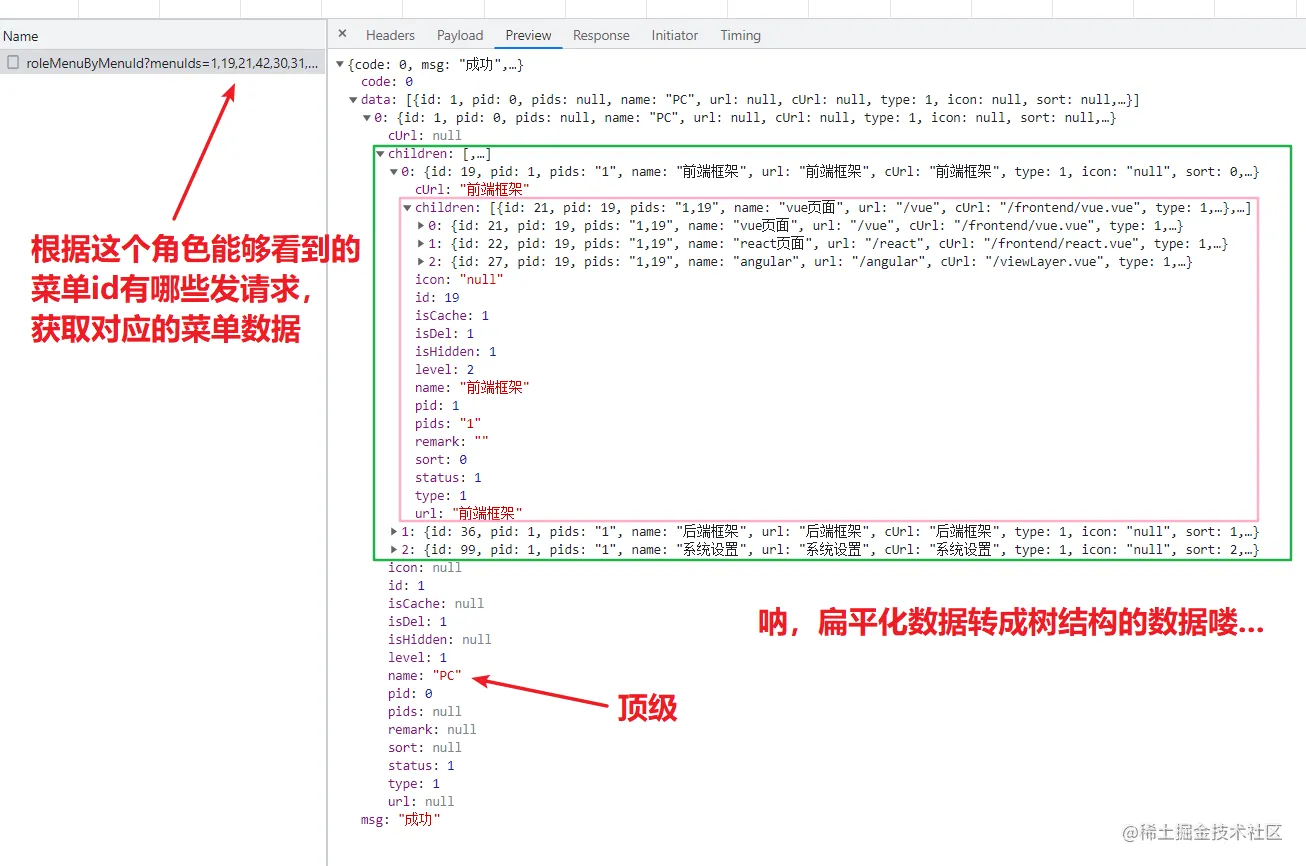This screenshot has width=1306, height=866.
Task: Click the isCache: 1 property
Action: [x=452, y=316]
